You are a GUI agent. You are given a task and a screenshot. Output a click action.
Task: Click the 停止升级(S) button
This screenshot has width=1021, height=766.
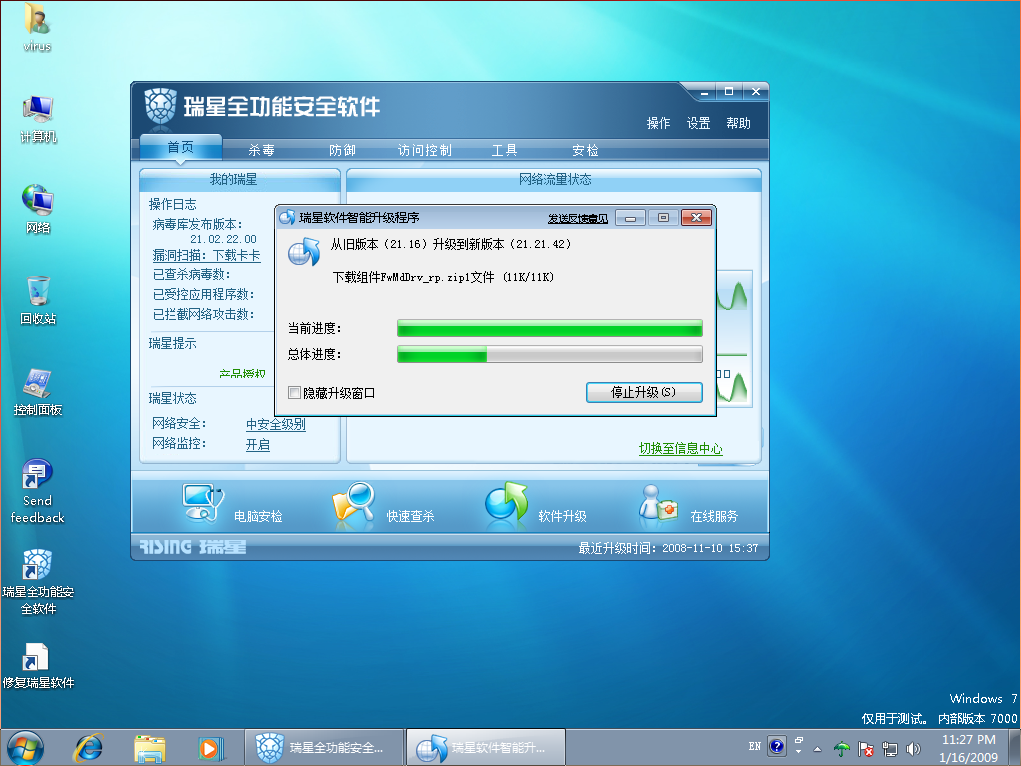[x=644, y=392]
